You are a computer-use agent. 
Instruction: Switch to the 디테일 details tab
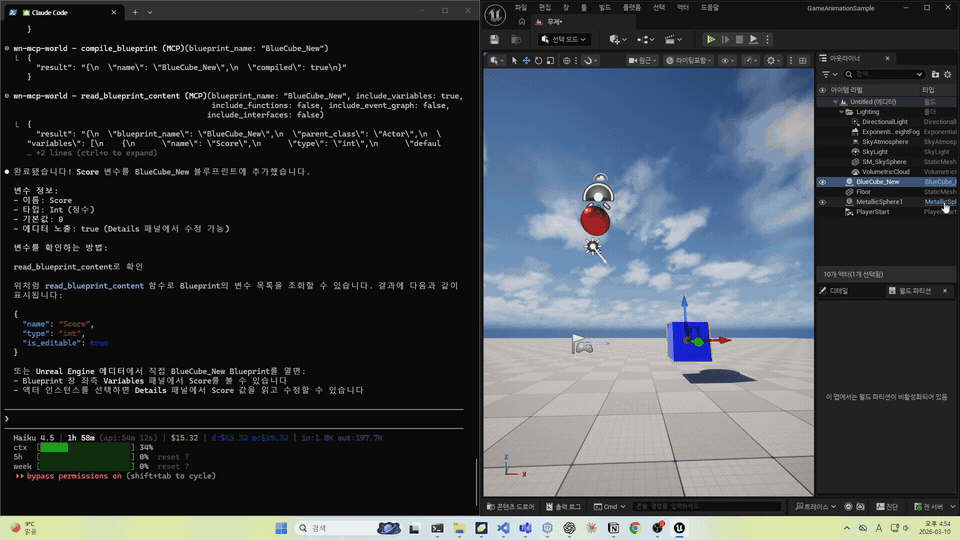click(838, 291)
